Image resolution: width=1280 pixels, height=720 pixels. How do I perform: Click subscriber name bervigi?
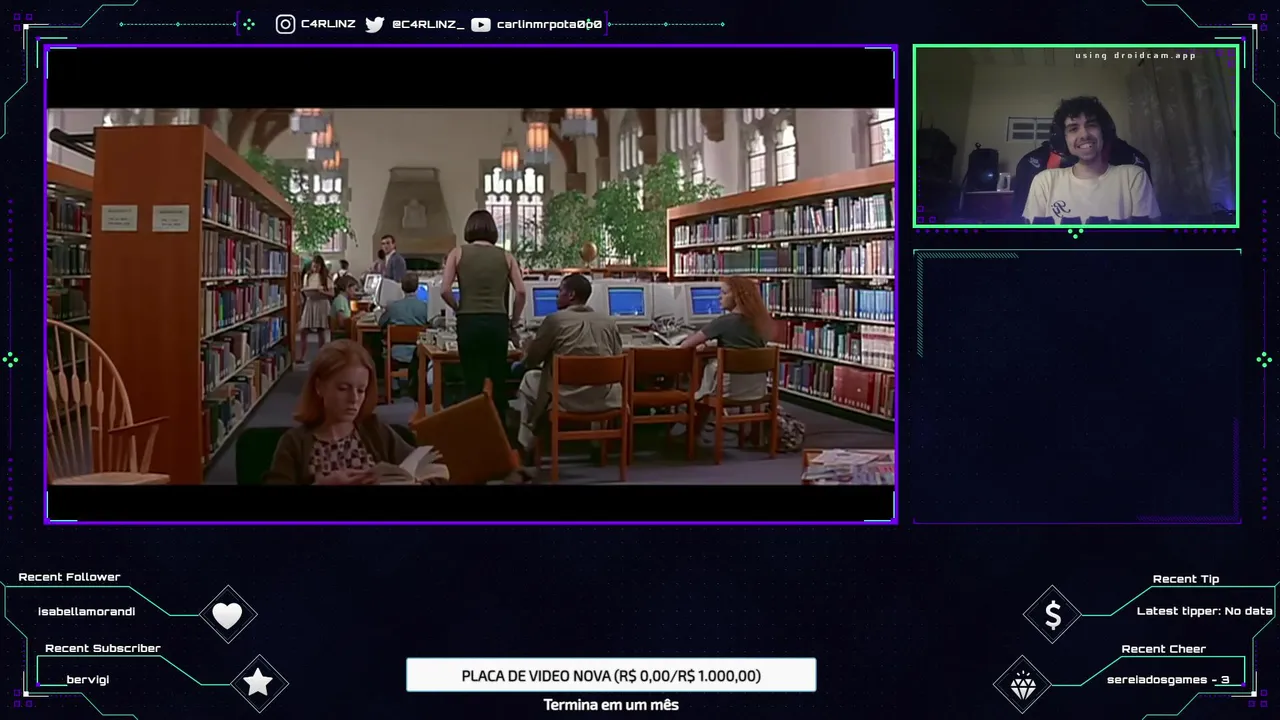pyautogui.click(x=88, y=680)
